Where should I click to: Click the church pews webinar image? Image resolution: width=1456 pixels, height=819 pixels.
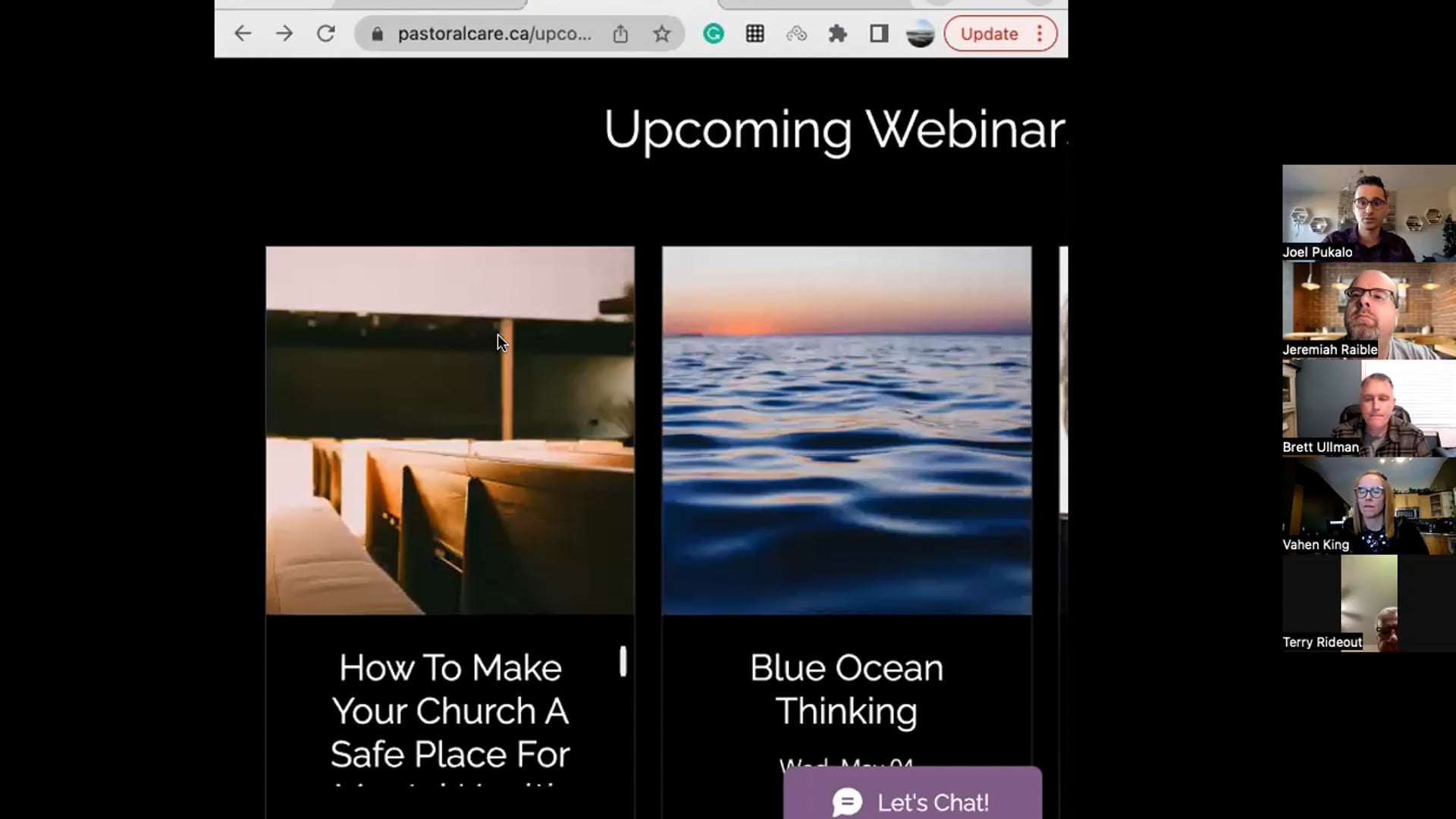(450, 430)
